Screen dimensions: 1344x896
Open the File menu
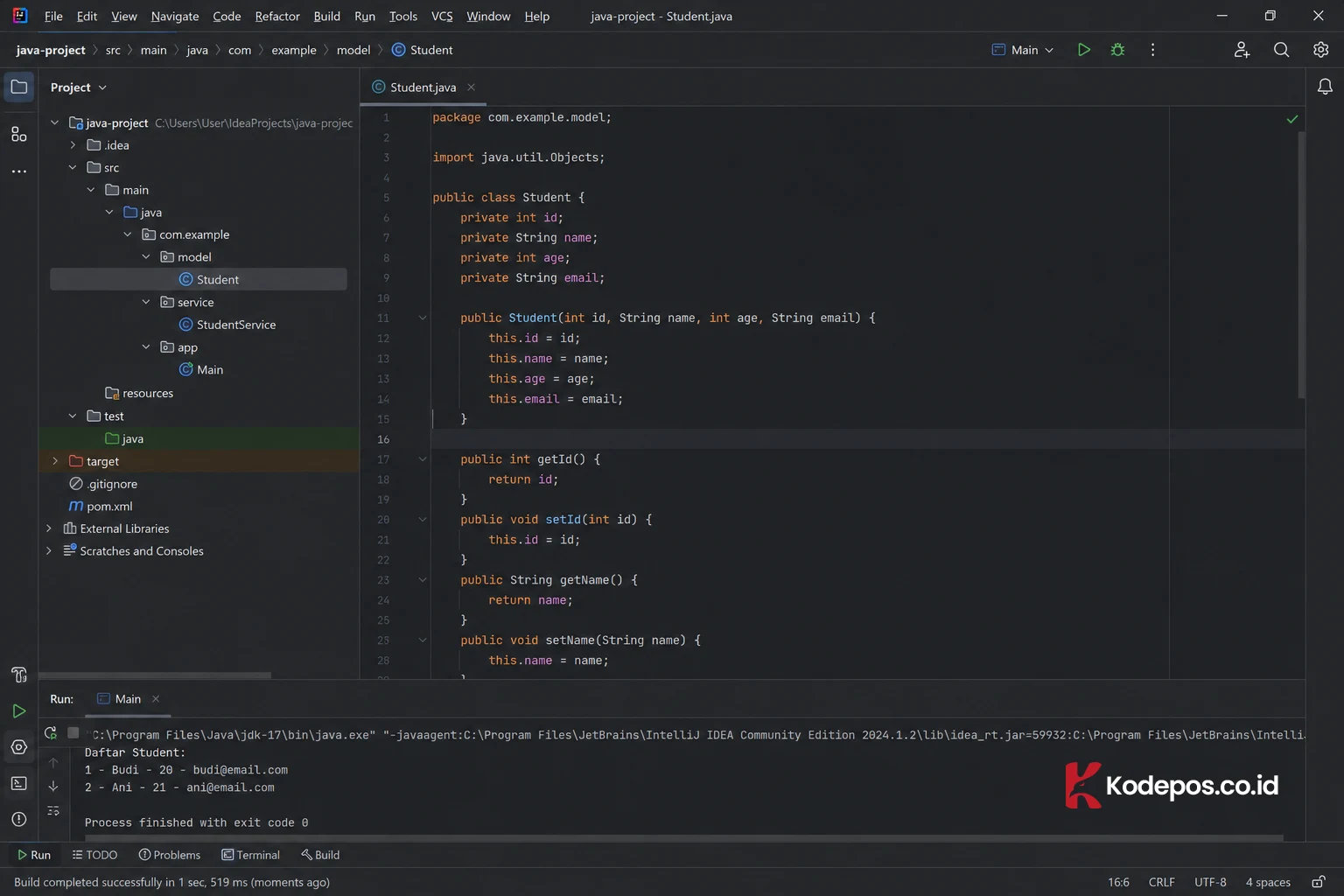pos(53,16)
